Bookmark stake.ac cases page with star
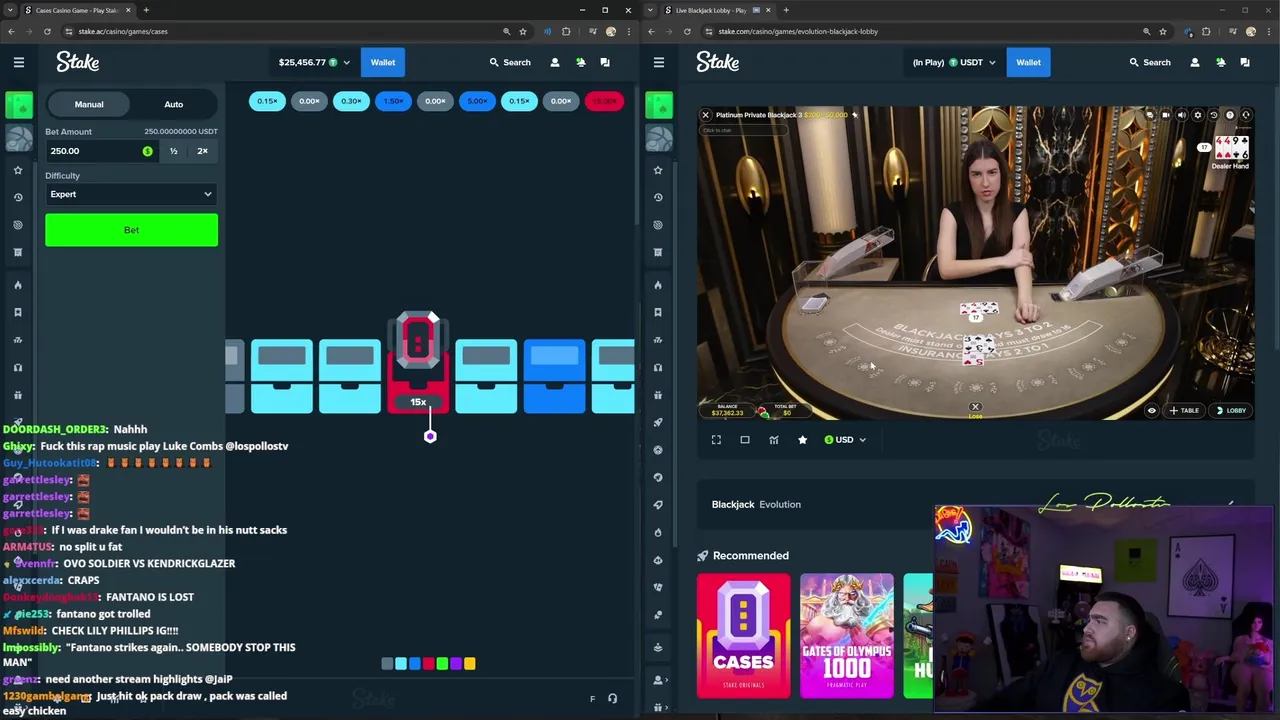The image size is (1280, 720). 522,31
